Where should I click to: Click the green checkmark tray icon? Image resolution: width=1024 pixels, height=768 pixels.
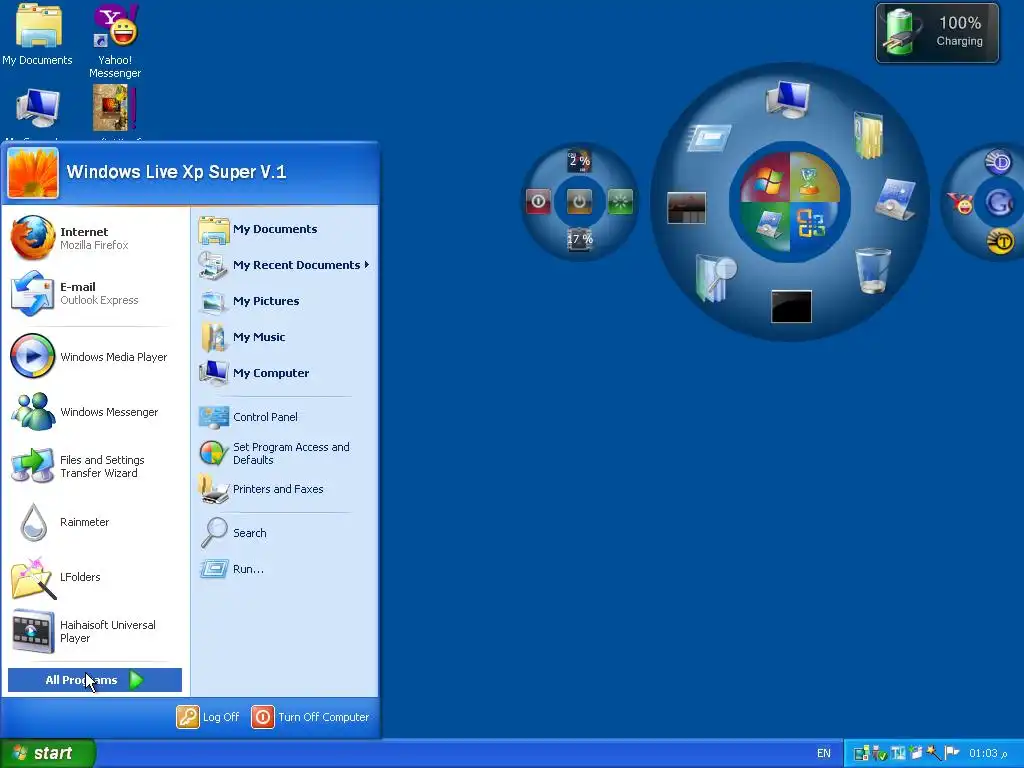879,753
